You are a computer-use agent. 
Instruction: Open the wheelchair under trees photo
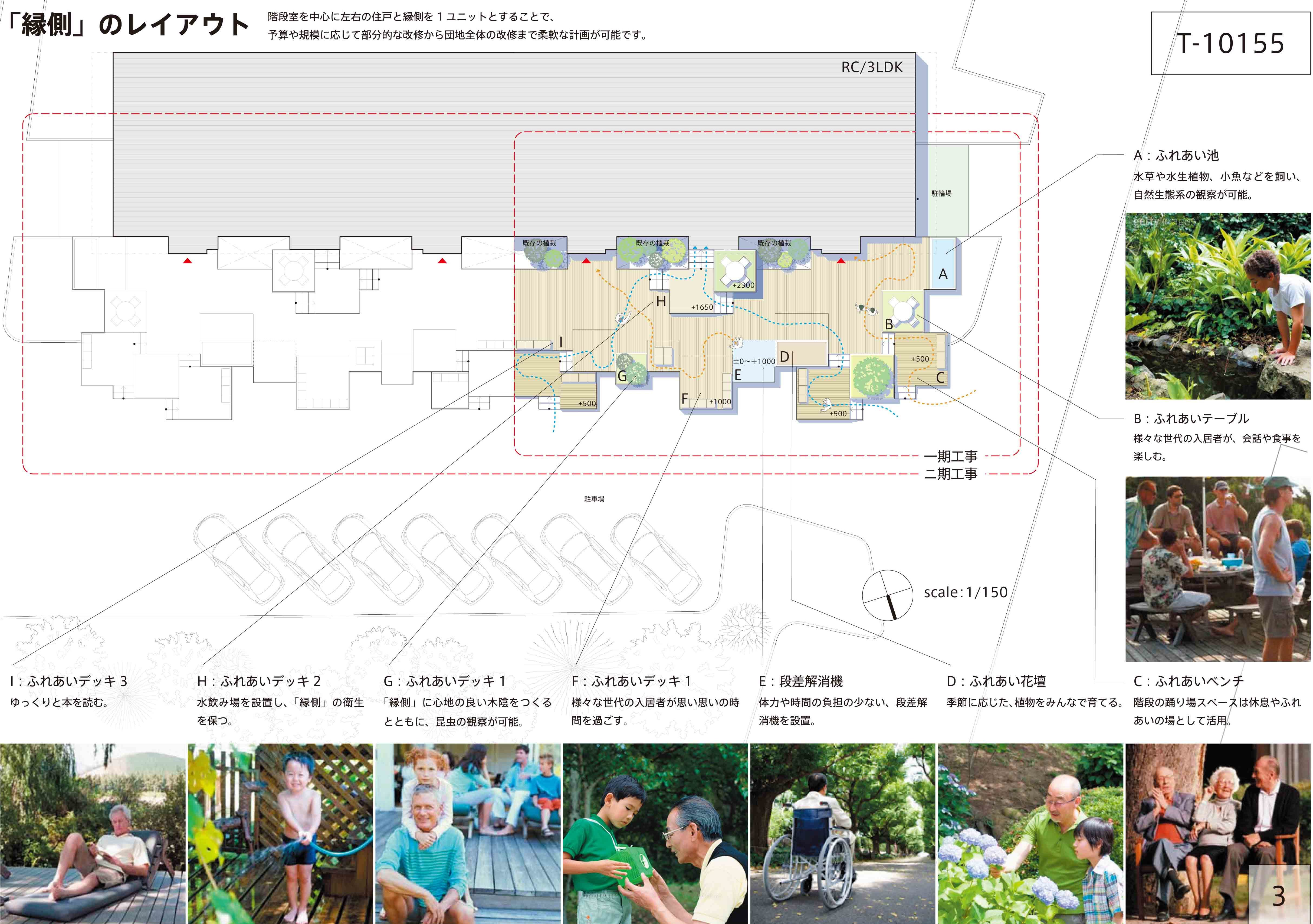(842, 834)
